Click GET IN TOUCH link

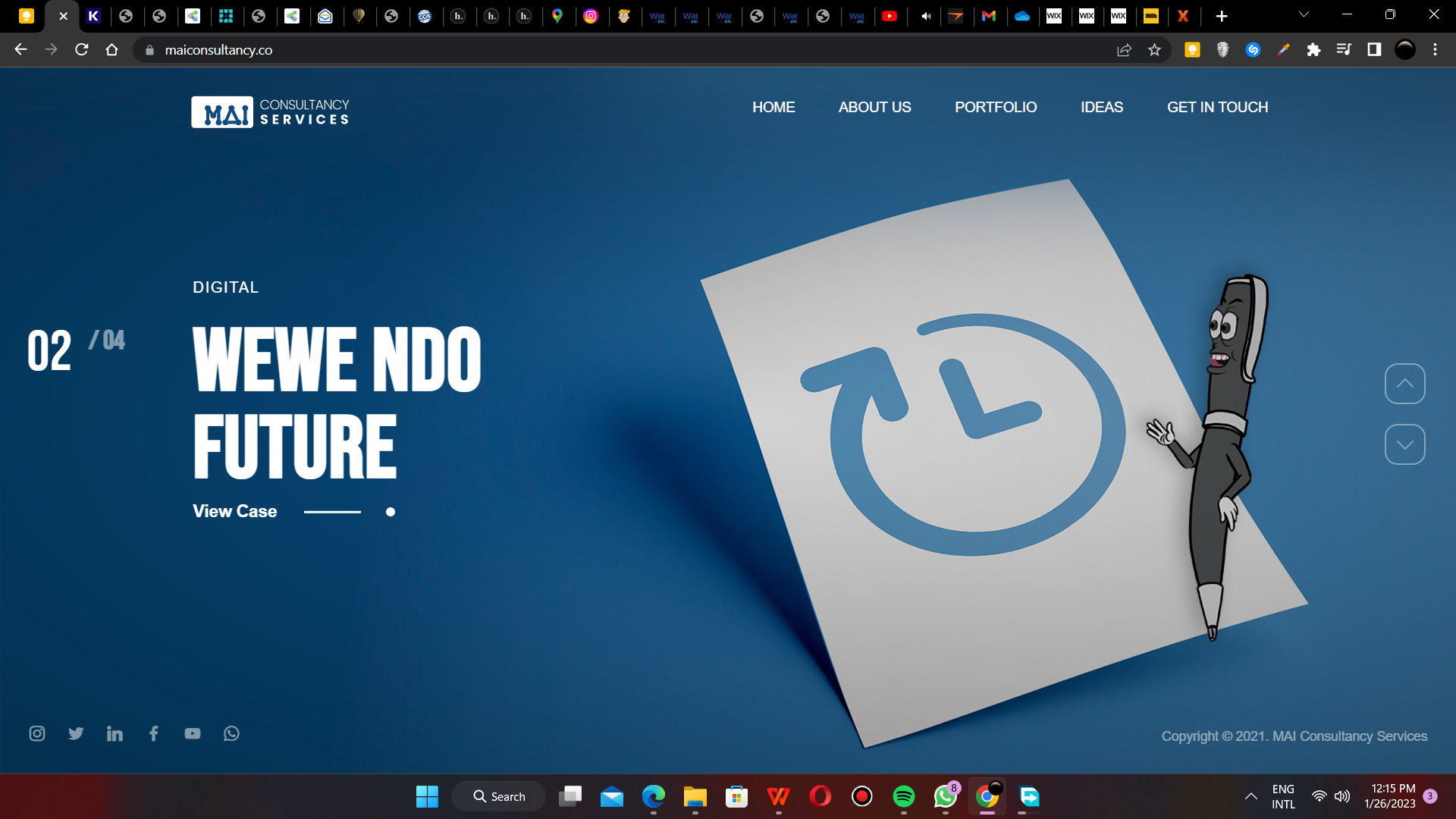[x=1217, y=107]
